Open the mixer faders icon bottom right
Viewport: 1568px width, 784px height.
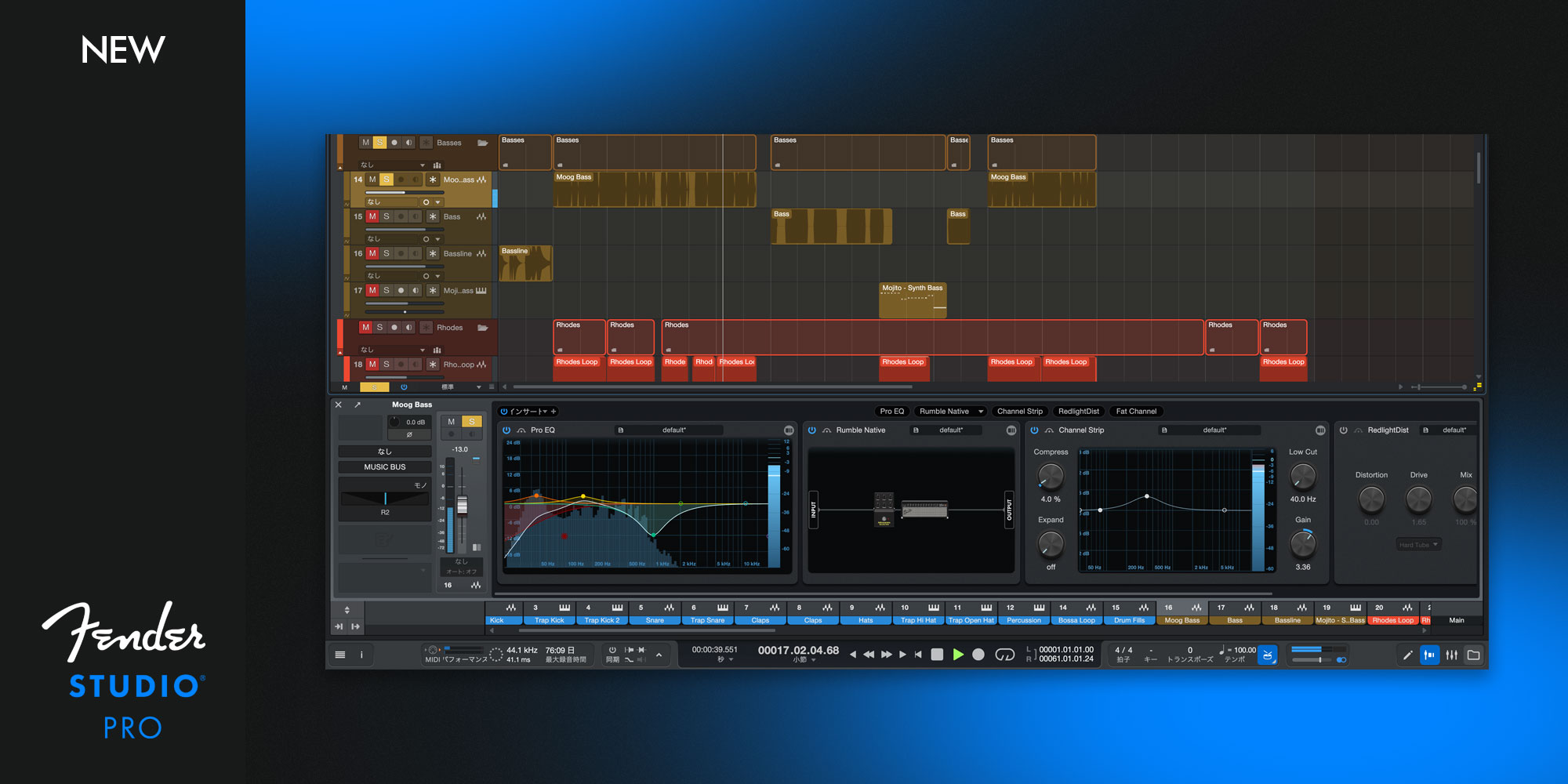[1452, 655]
